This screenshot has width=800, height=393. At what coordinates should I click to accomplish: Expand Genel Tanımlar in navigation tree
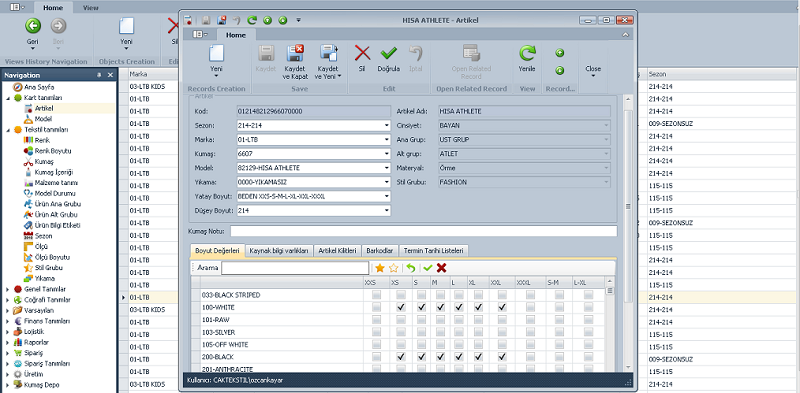[7, 289]
